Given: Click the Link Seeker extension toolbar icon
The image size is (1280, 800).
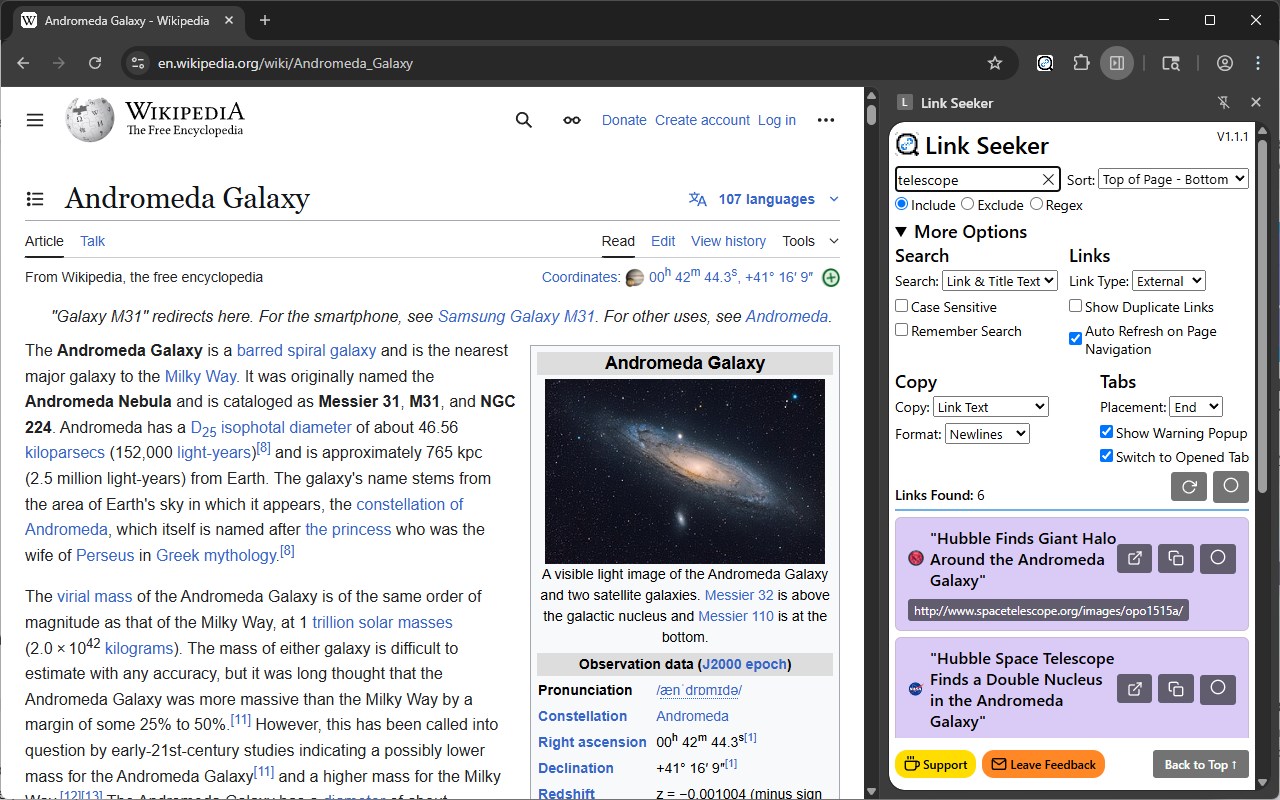Looking at the screenshot, I should click(x=1045, y=63).
